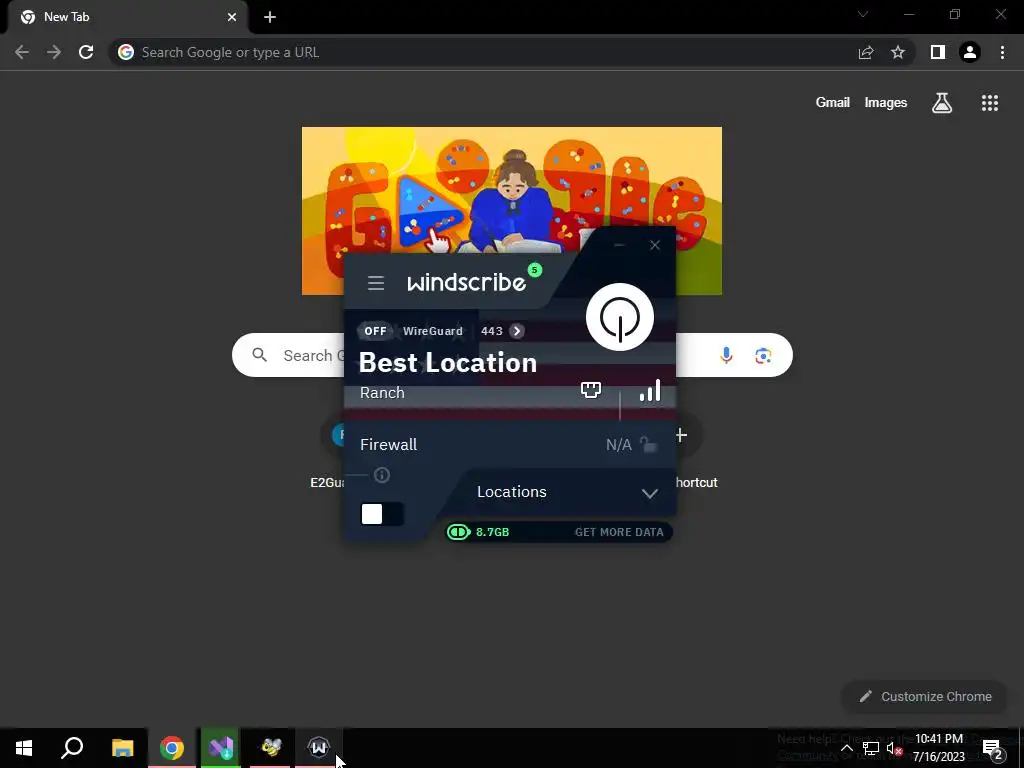
Task: Reload the current Chrome page
Action: (86, 52)
